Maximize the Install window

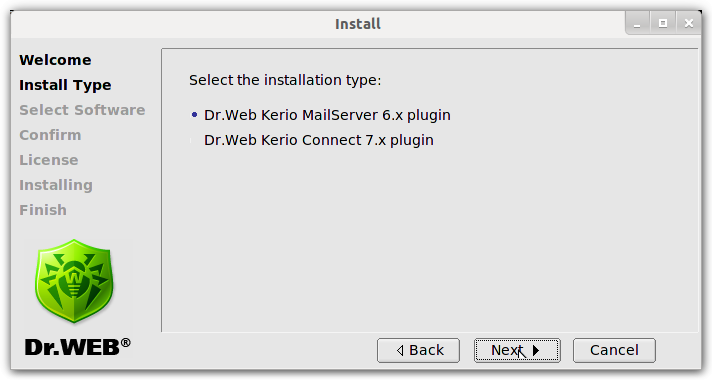click(x=663, y=23)
